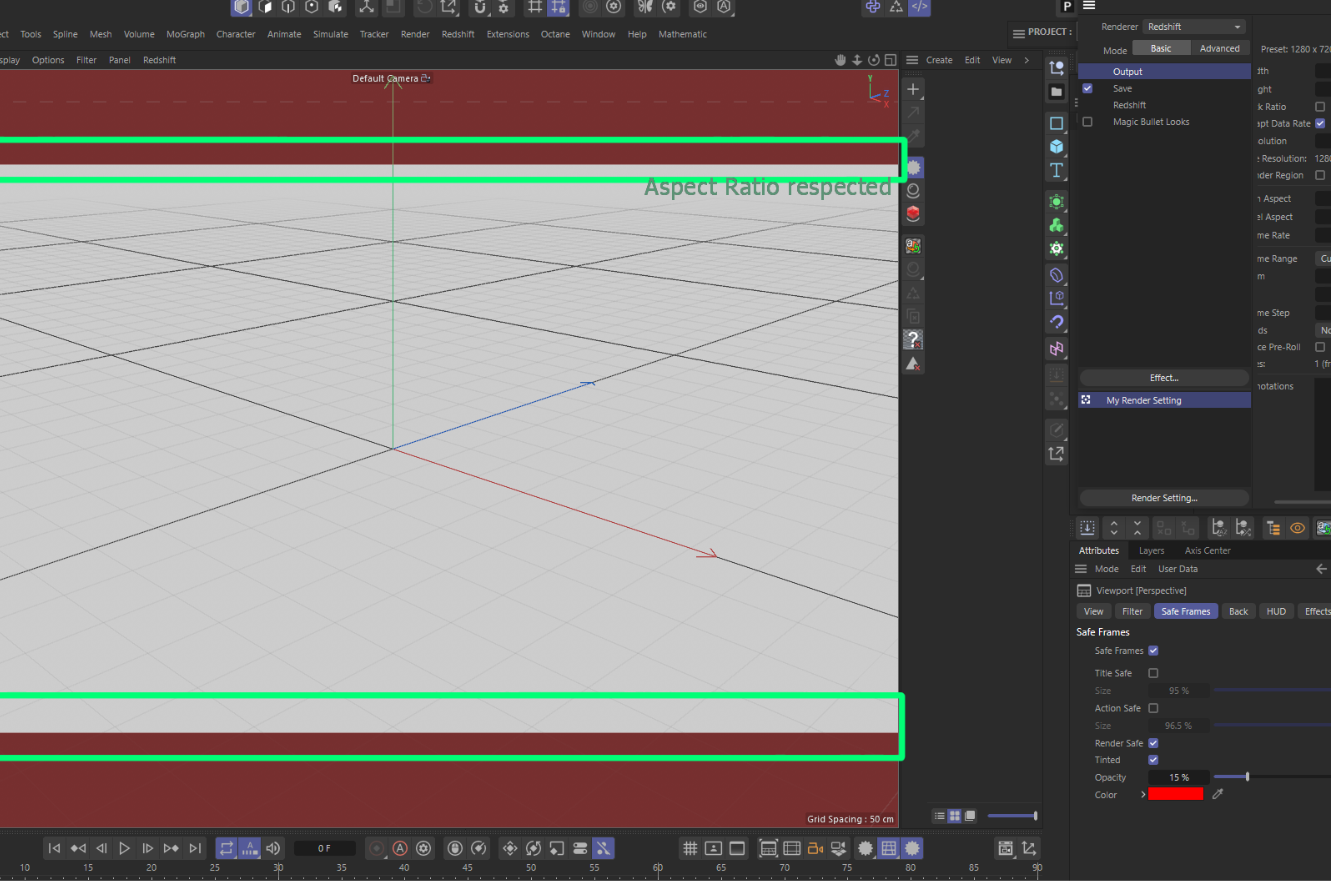Click the Opacity 15 % field

click(x=1179, y=777)
